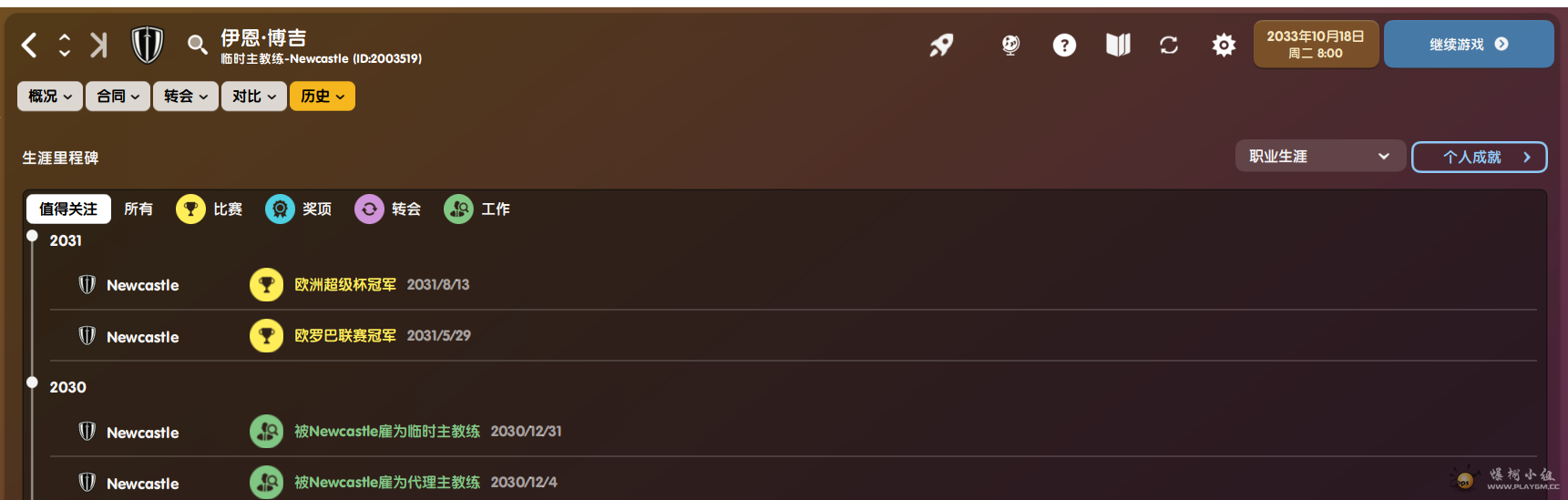Click the skip-forward navigation arrow
The image size is (1568, 500).
click(x=98, y=45)
